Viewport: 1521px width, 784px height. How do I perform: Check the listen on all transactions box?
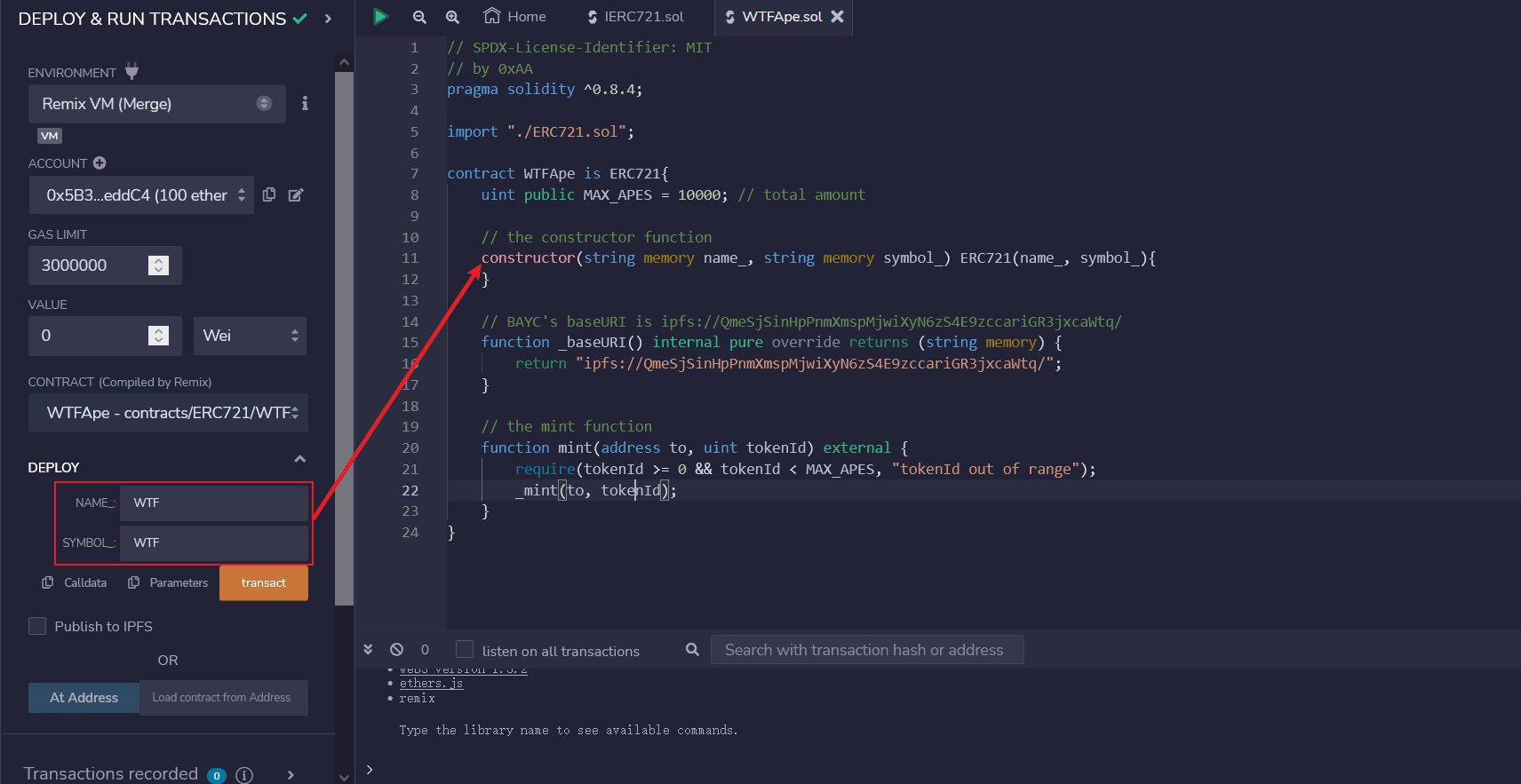point(465,650)
